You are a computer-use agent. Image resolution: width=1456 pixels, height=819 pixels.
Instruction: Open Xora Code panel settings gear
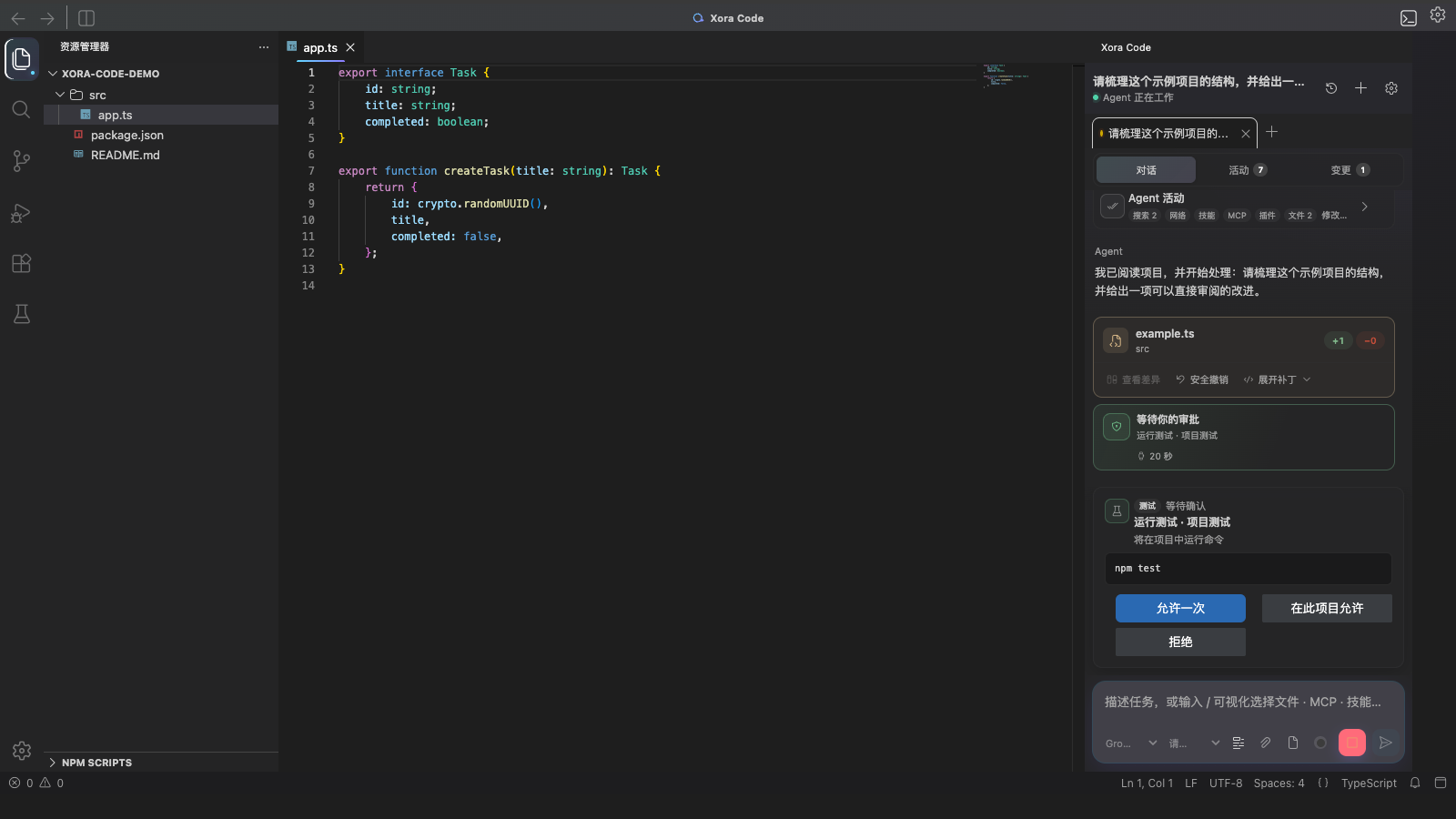coord(1391,88)
